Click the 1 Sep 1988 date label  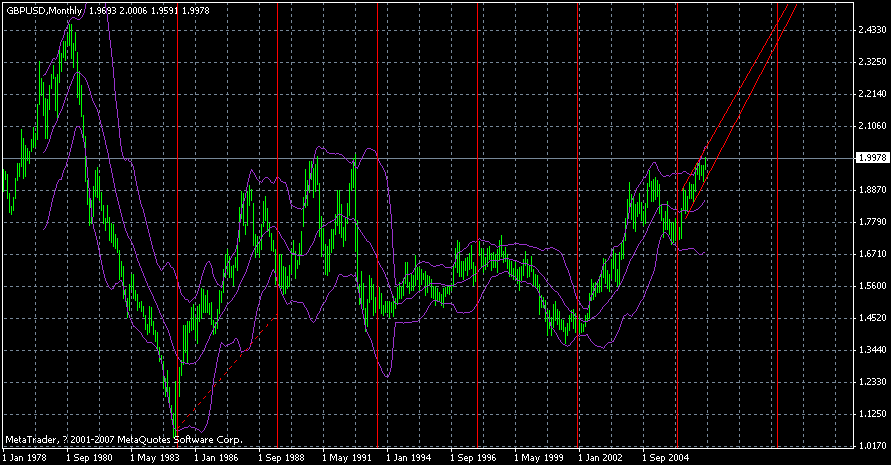(x=281, y=457)
